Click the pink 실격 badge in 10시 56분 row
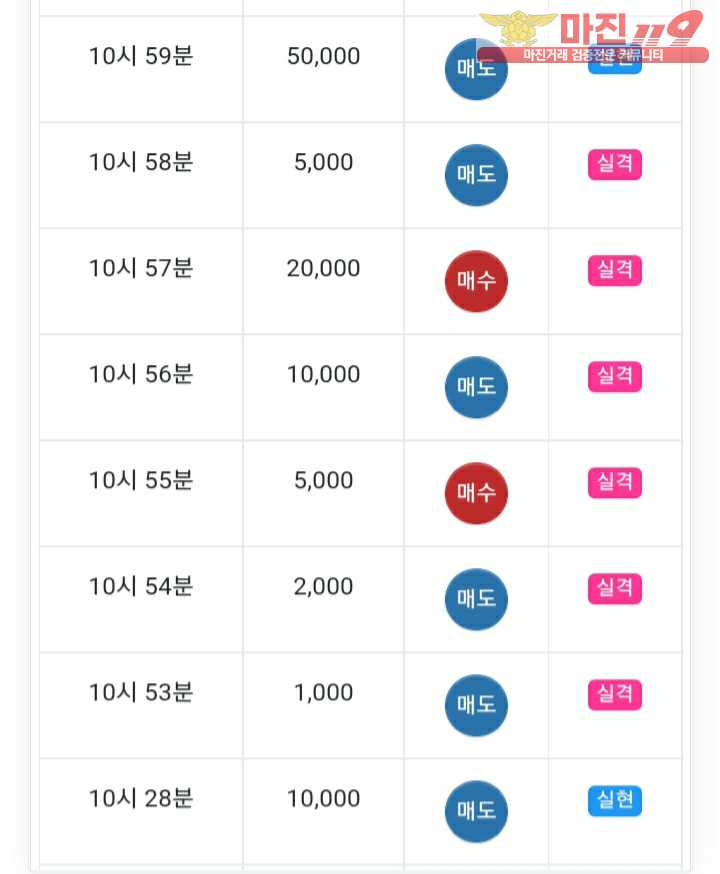Image resolution: width=720 pixels, height=874 pixels. (x=615, y=376)
